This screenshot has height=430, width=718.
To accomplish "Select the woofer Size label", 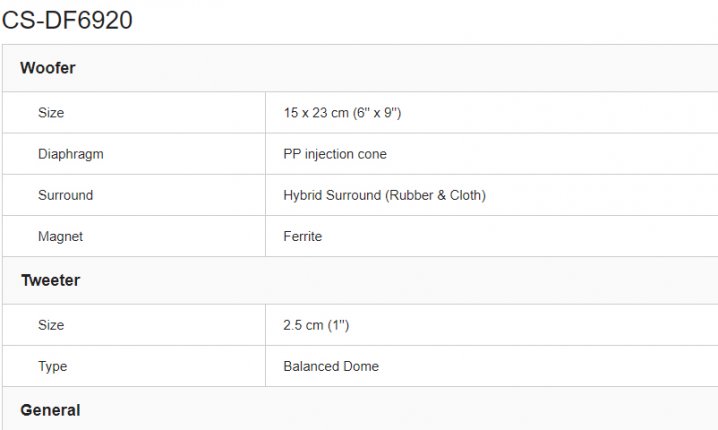I will (x=51, y=113).
